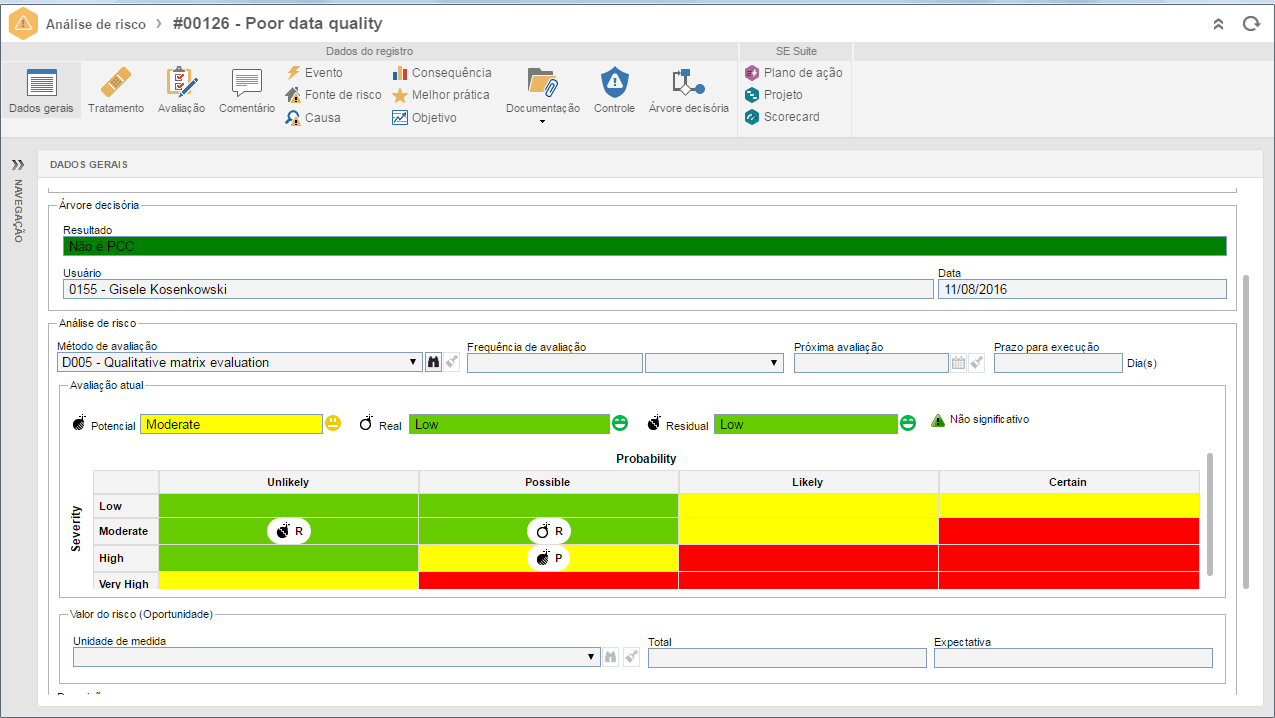The height and width of the screenshot is (718, 1275).
Task: Open the Árvore decisória icon
Action: [688, 82]
